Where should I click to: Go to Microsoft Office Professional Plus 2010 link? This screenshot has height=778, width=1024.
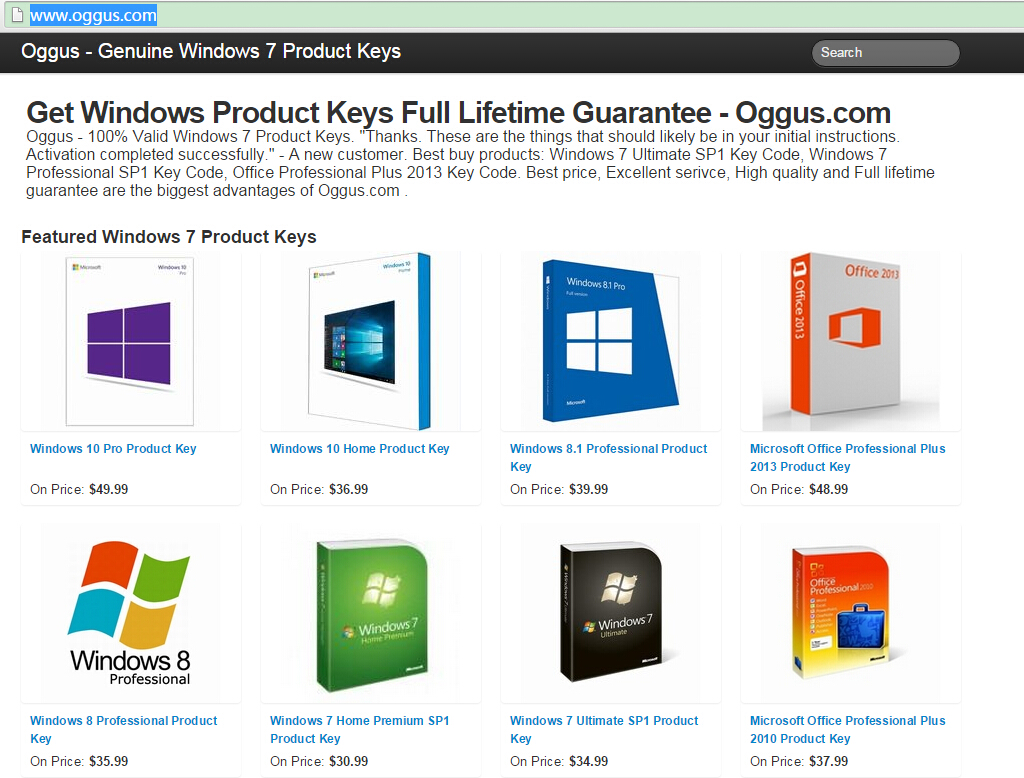coord(848,729)
